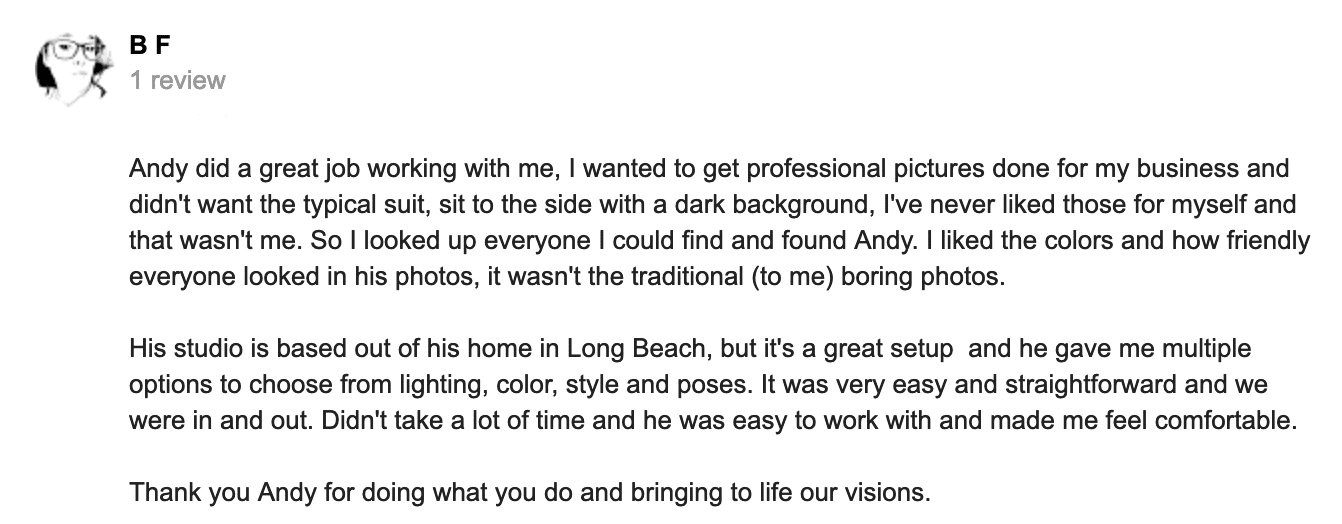Open the B F reviewer profile name

(x=147, y=45)
